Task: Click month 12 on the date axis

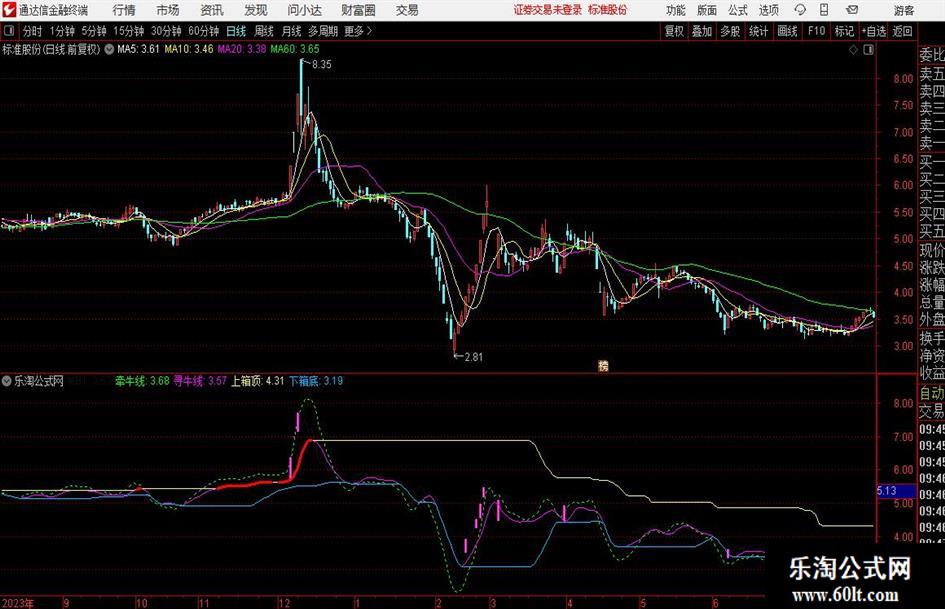Action: [284, 603]
